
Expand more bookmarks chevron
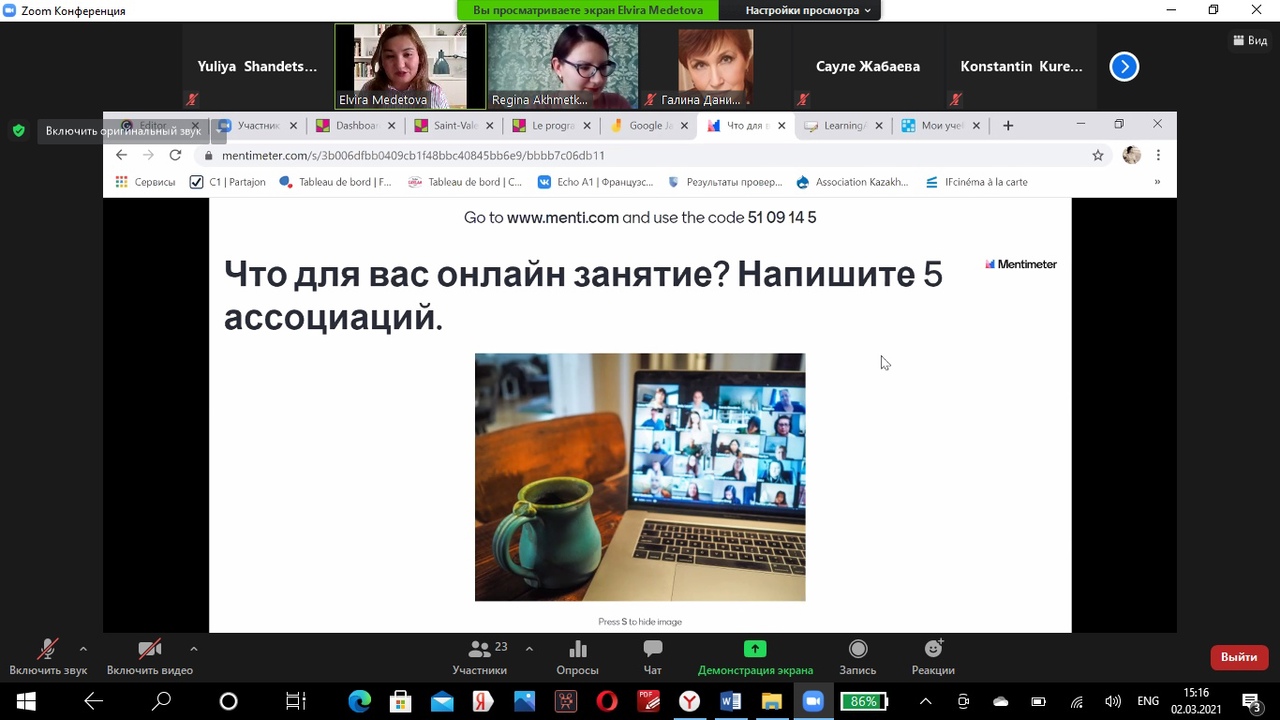(x=1157, y=182)
